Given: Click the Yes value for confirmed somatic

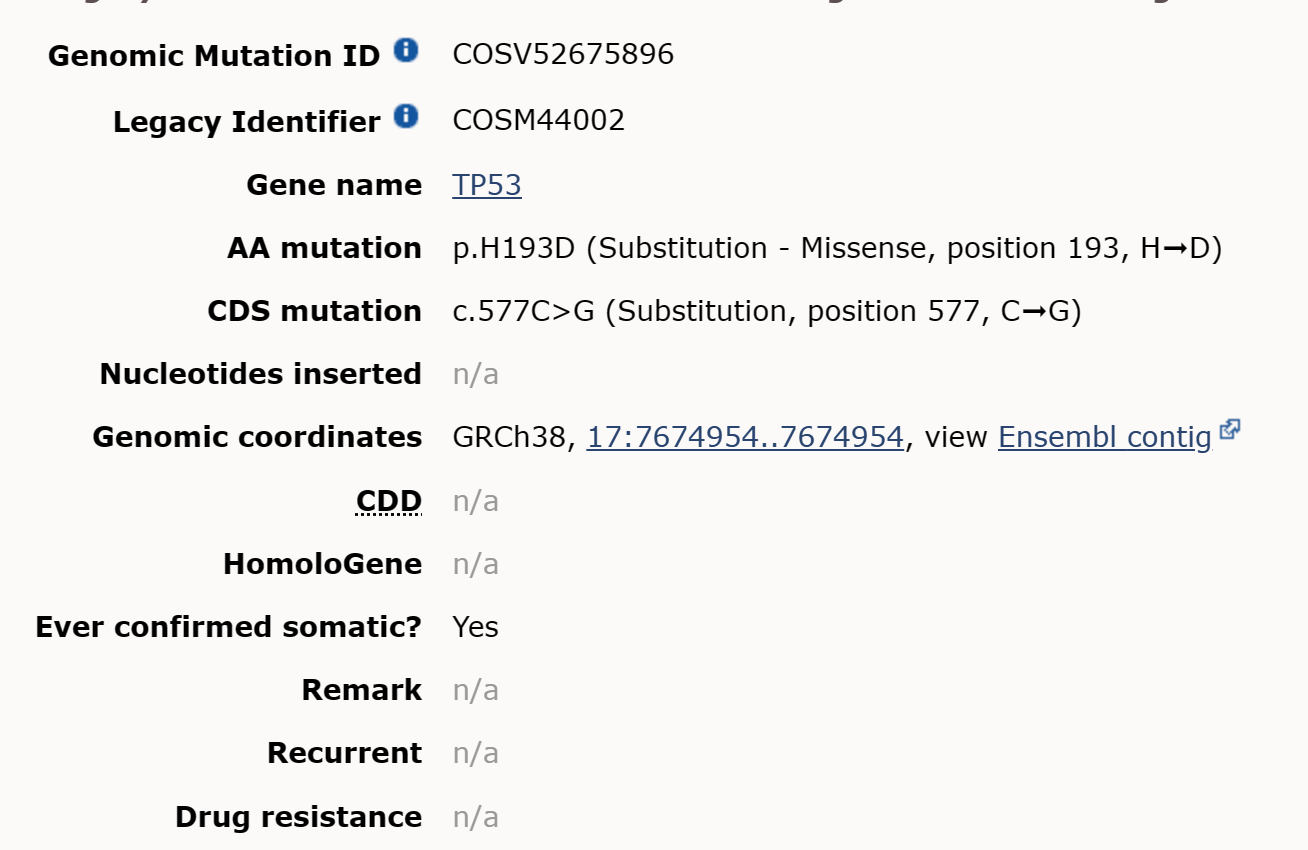Looking at the screenshot, I should click(x=475, y=627).
